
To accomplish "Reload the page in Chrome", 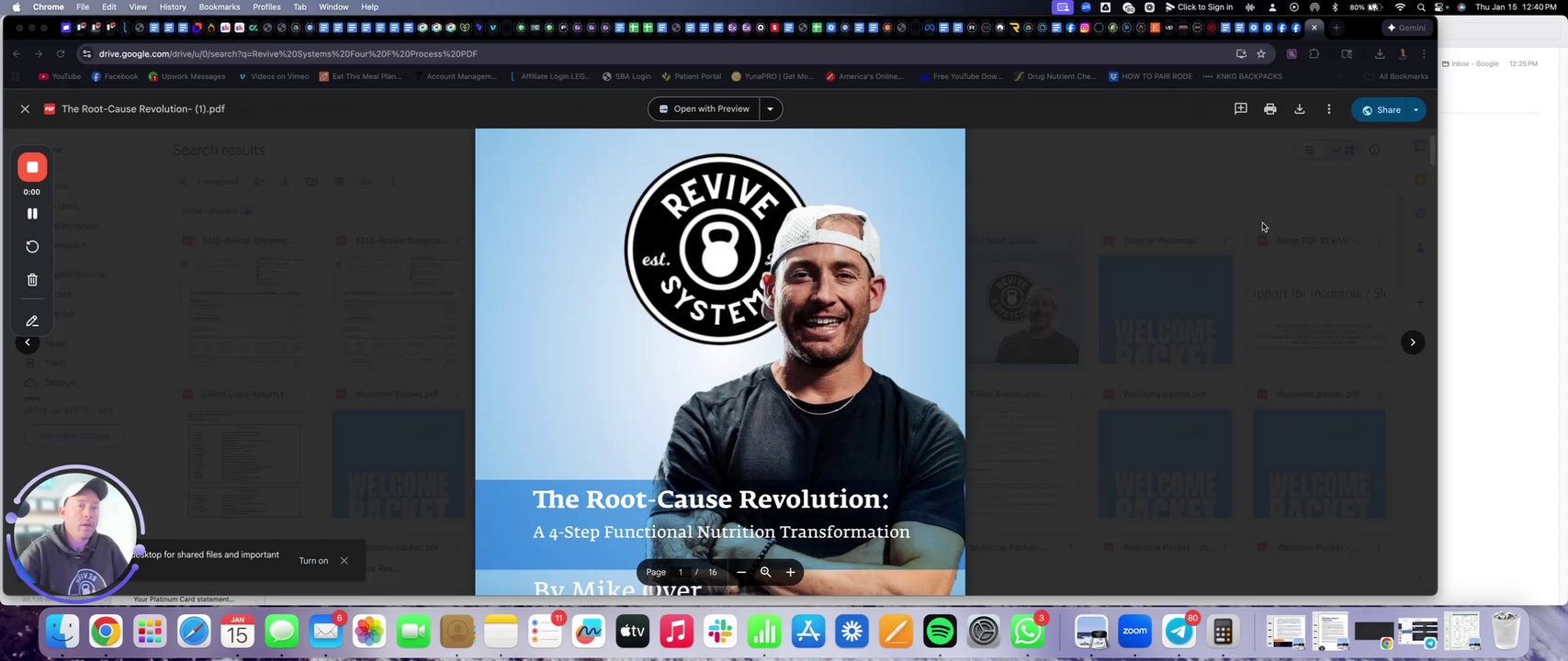I will [x=62, y=54].
